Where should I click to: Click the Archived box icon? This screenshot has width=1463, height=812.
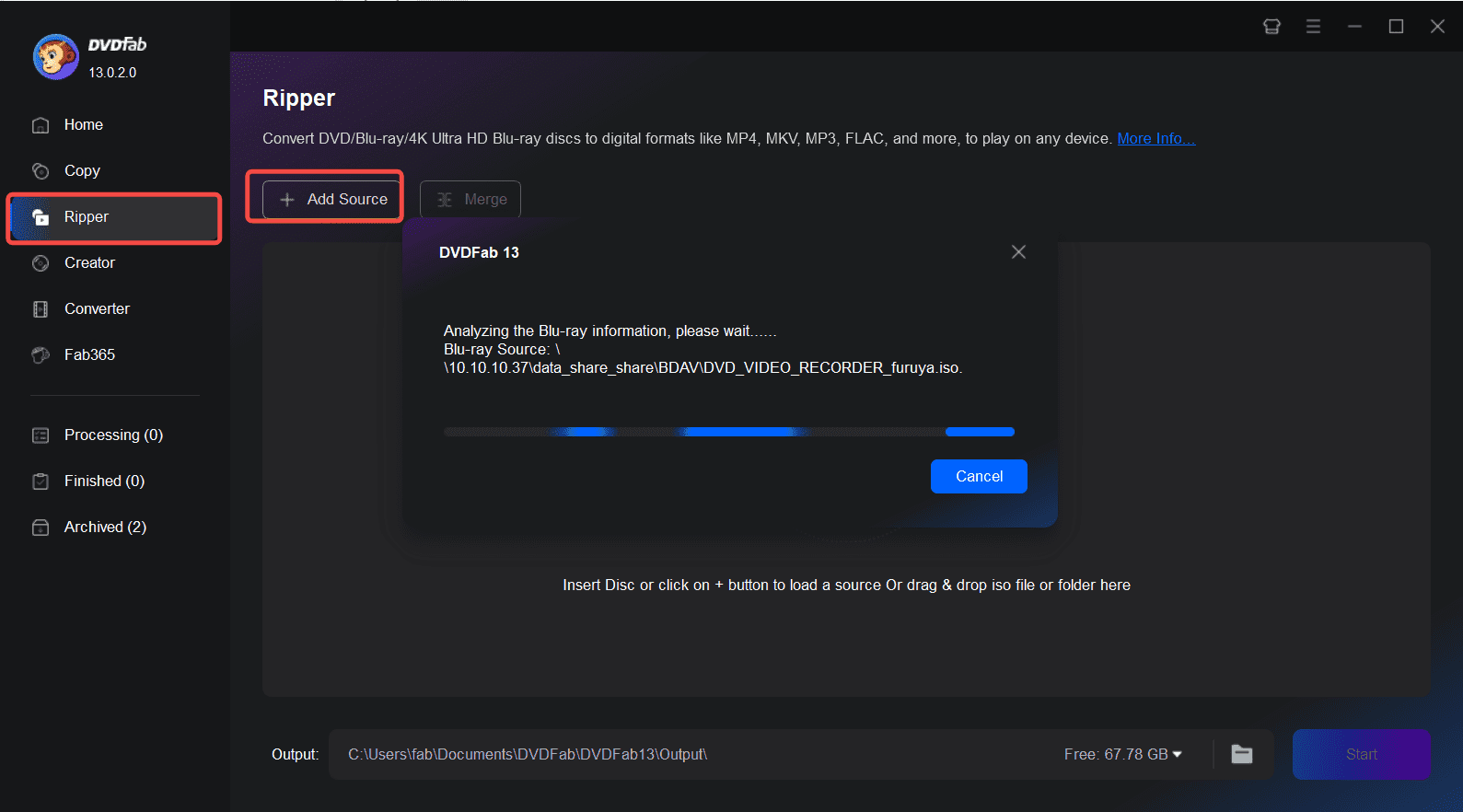tap(41, 528)
